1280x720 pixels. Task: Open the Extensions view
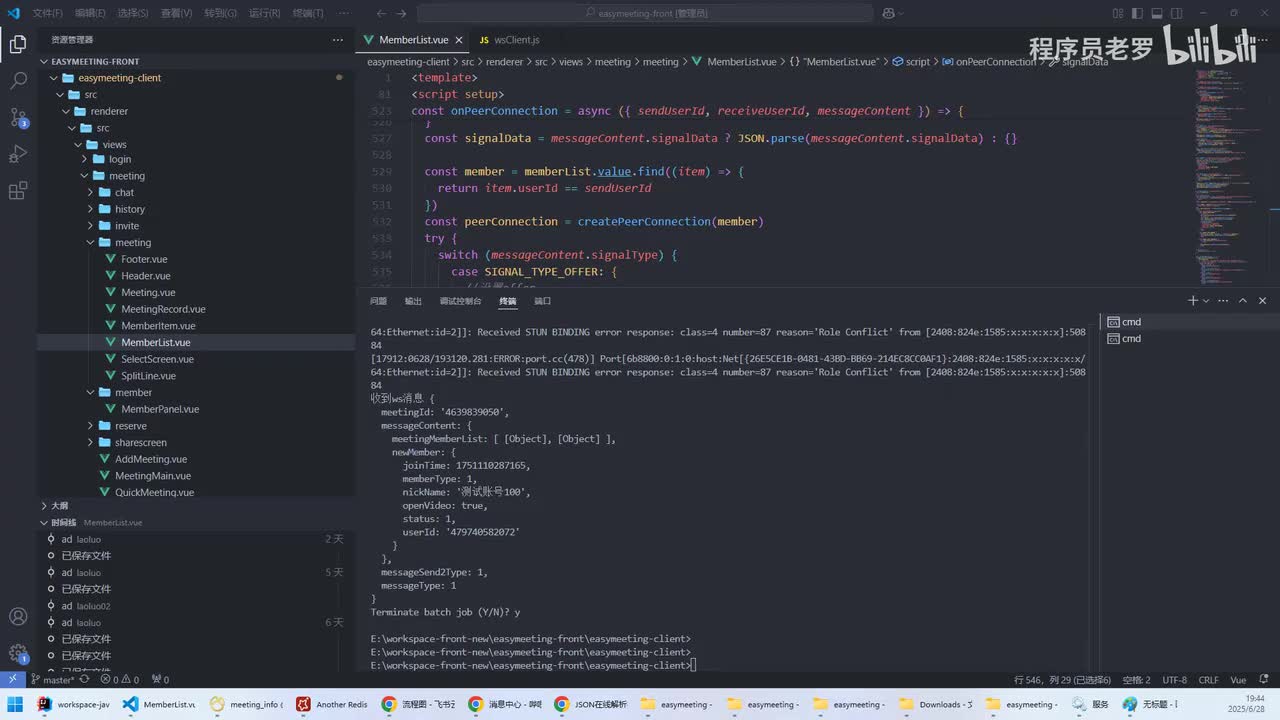point(18,190)
